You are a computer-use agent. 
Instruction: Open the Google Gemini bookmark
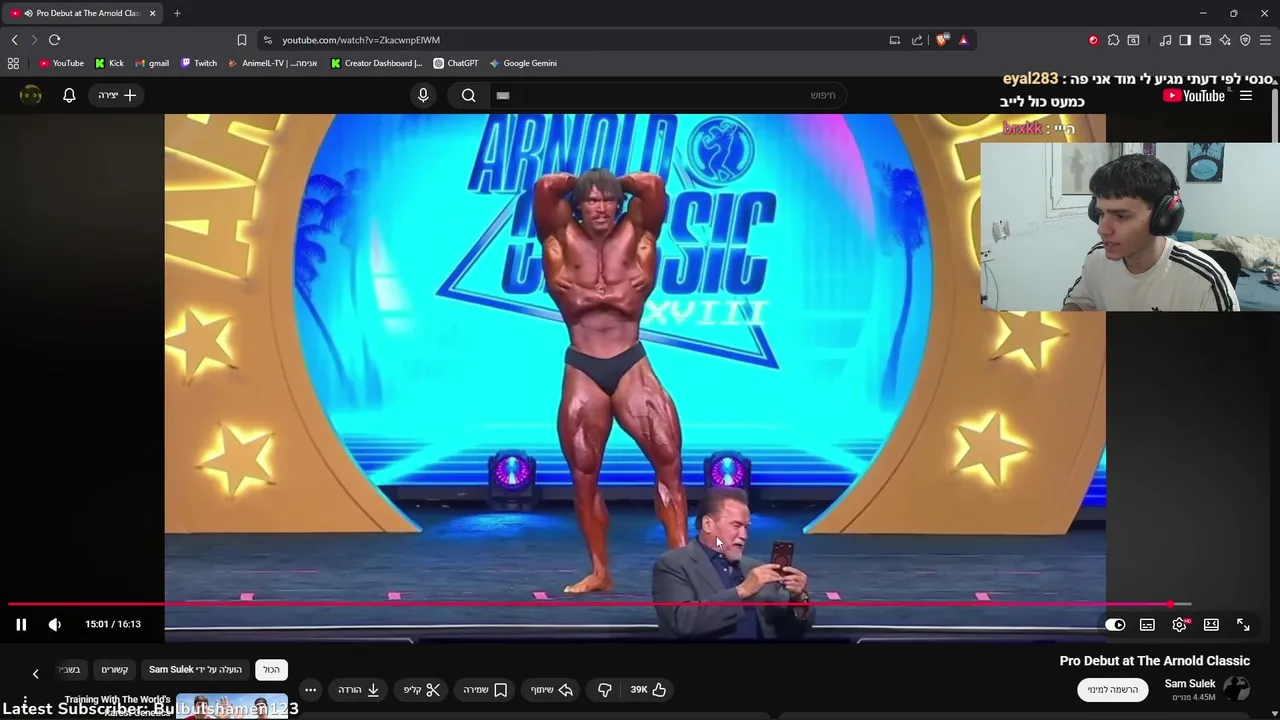coord(523,63)
